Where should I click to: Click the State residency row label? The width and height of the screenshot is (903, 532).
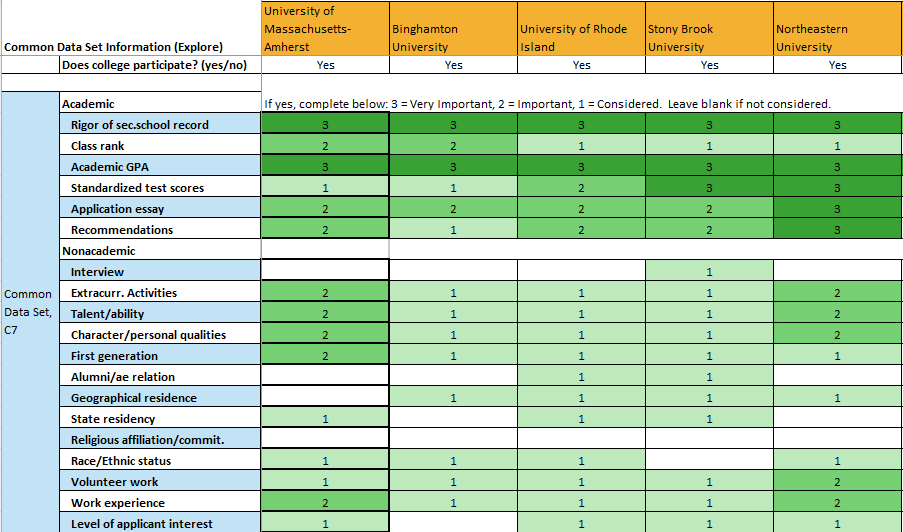tap(160, 419)
